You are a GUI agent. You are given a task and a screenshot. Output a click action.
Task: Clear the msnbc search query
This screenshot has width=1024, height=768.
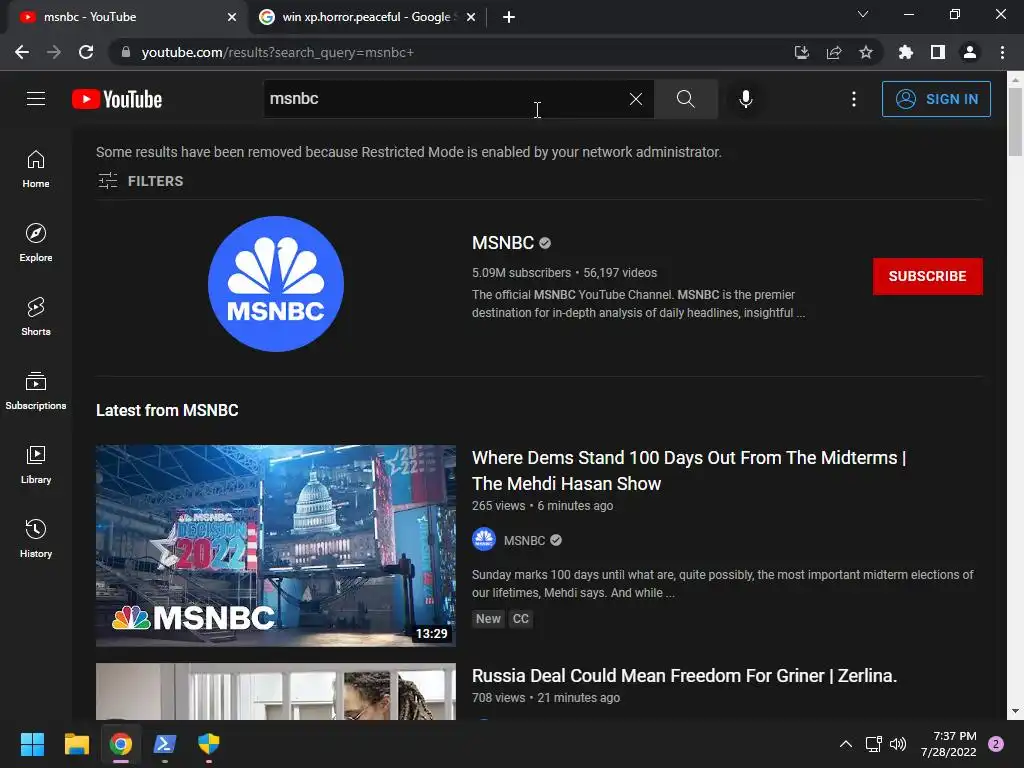[x=635, y=99]
